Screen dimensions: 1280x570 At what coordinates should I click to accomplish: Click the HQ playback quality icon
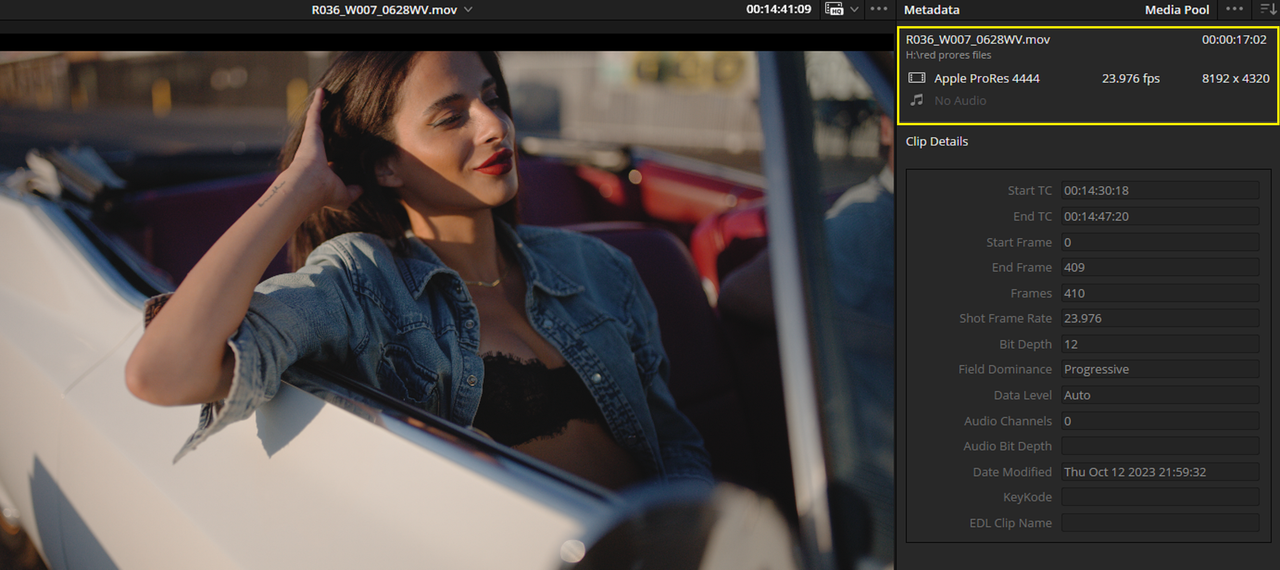(x=835, y=9)
